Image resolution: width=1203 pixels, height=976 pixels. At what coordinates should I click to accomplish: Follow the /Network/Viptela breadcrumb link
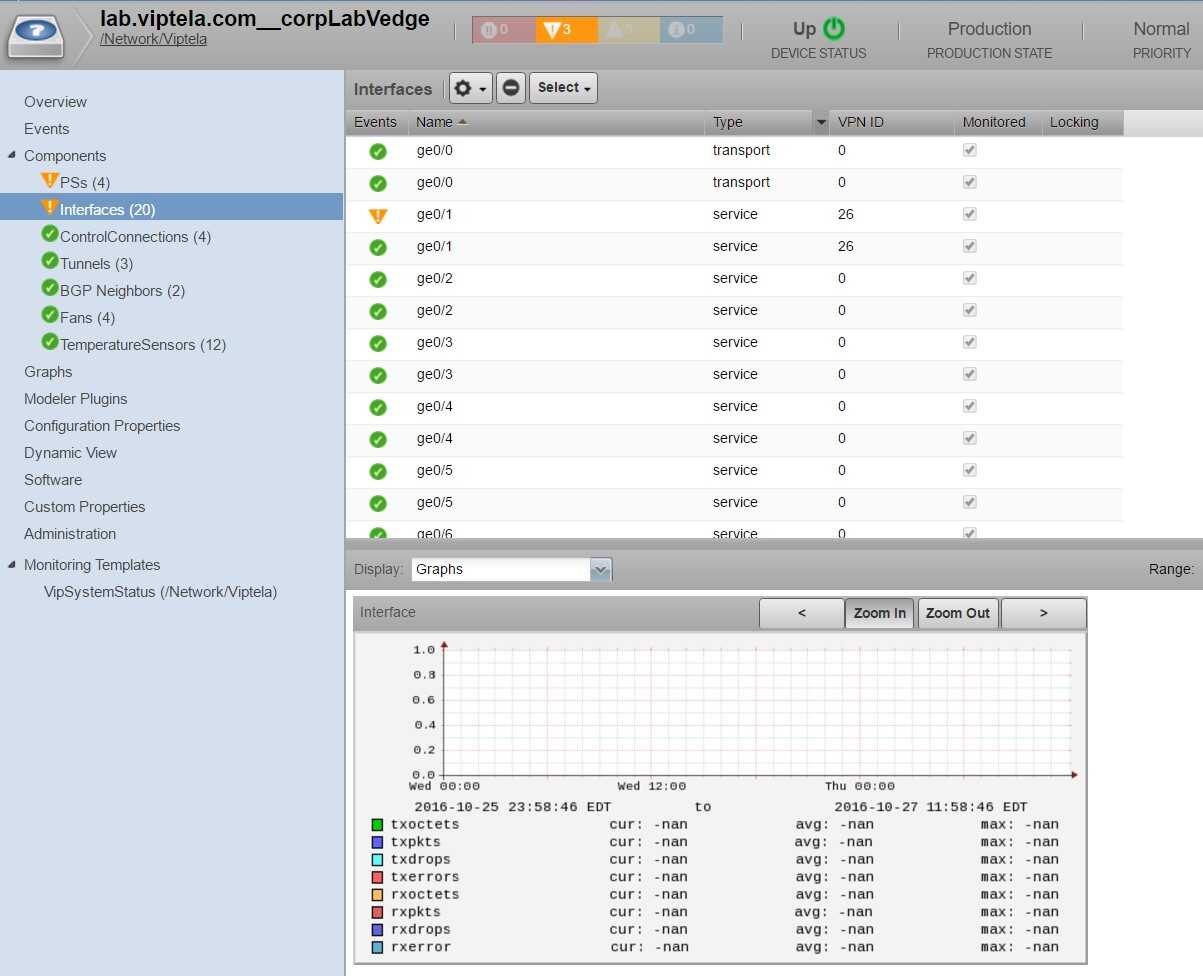pyautogui.click(x=153, y=40)
